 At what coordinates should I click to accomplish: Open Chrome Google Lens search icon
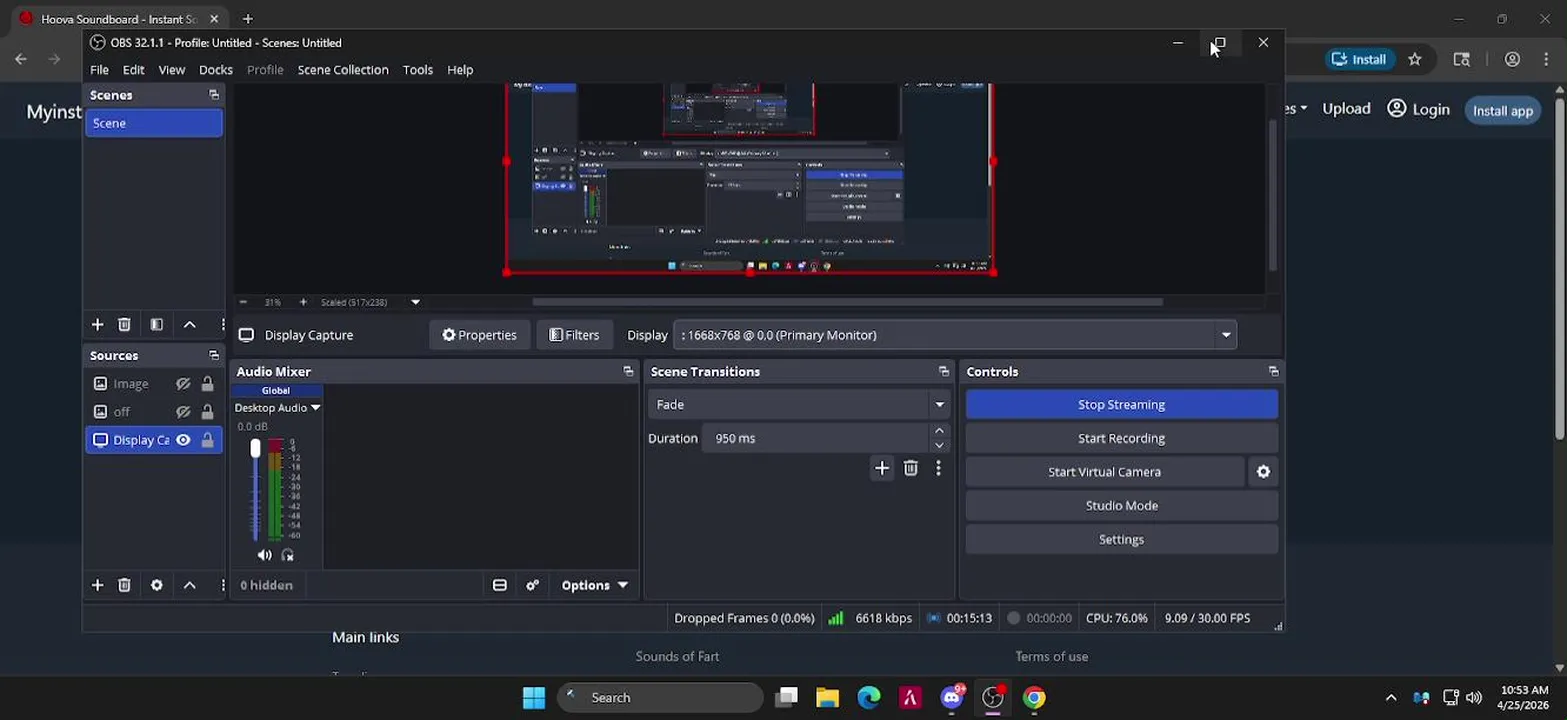(x=1461, y=59)
